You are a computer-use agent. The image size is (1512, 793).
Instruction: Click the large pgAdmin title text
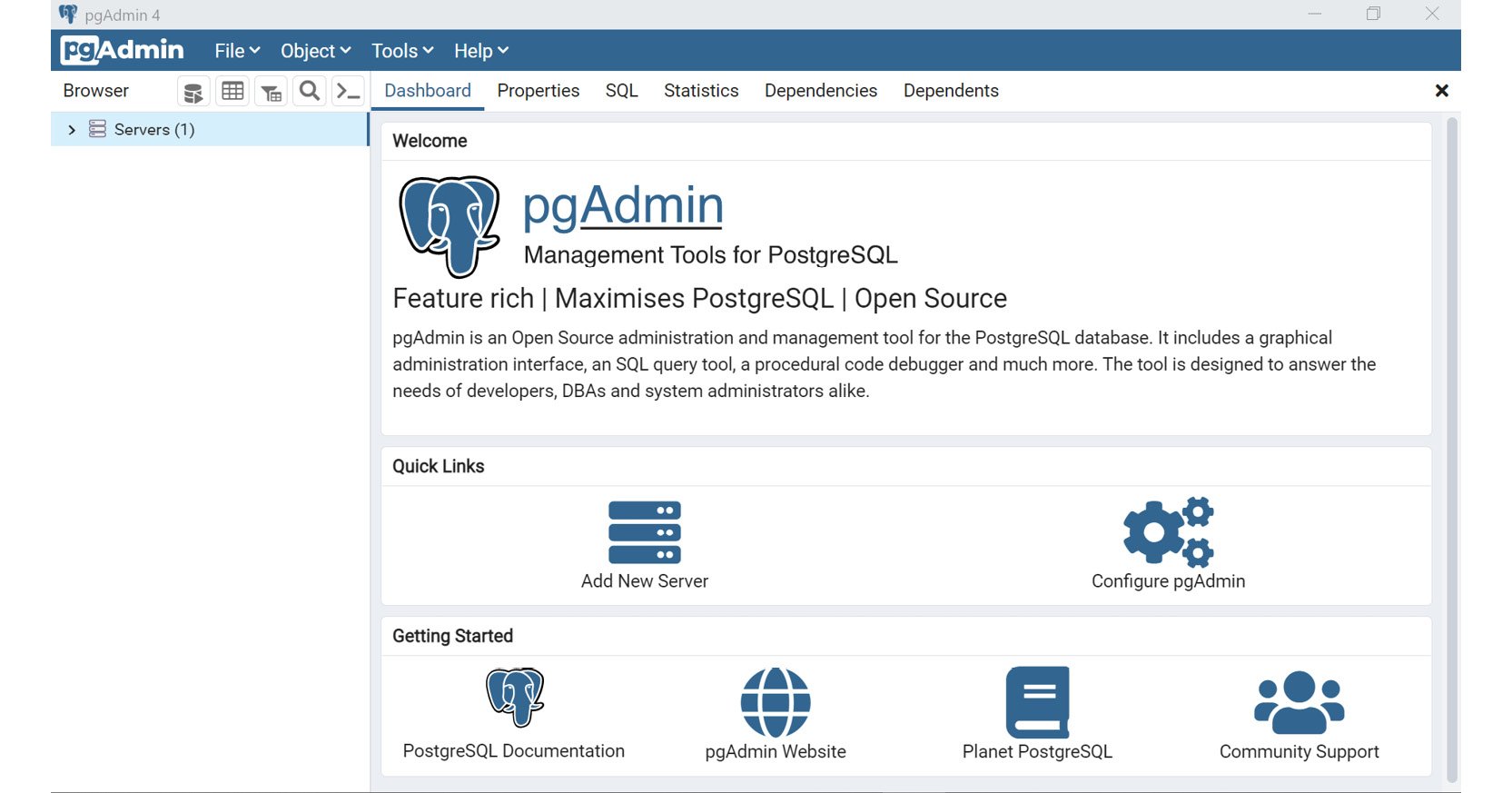[x=623, y=206]
